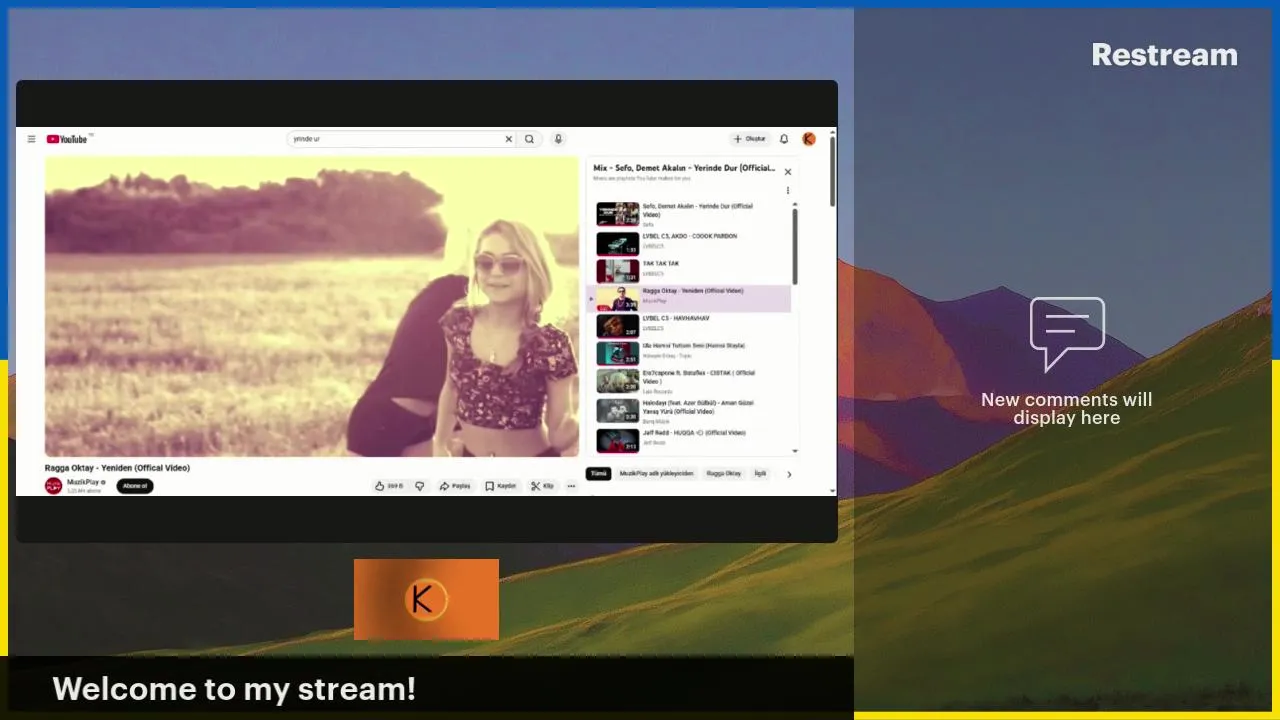Start voice search with the microphone icon
Viewport: 1280px width, 720px height.
(558, 139)
